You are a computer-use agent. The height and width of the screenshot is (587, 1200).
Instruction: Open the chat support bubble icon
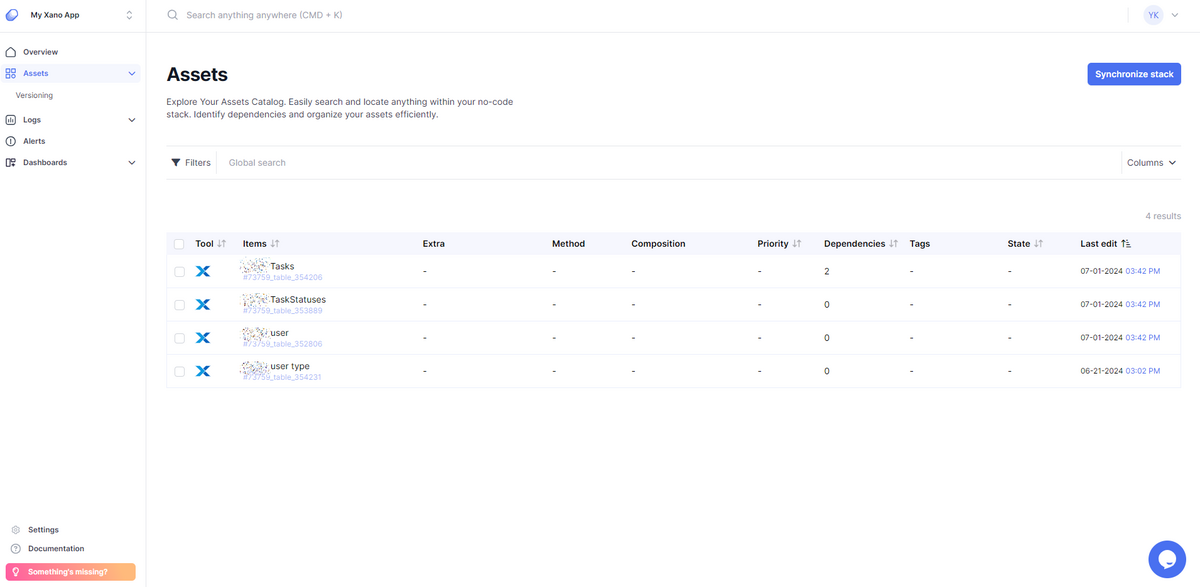(1166, 559)
